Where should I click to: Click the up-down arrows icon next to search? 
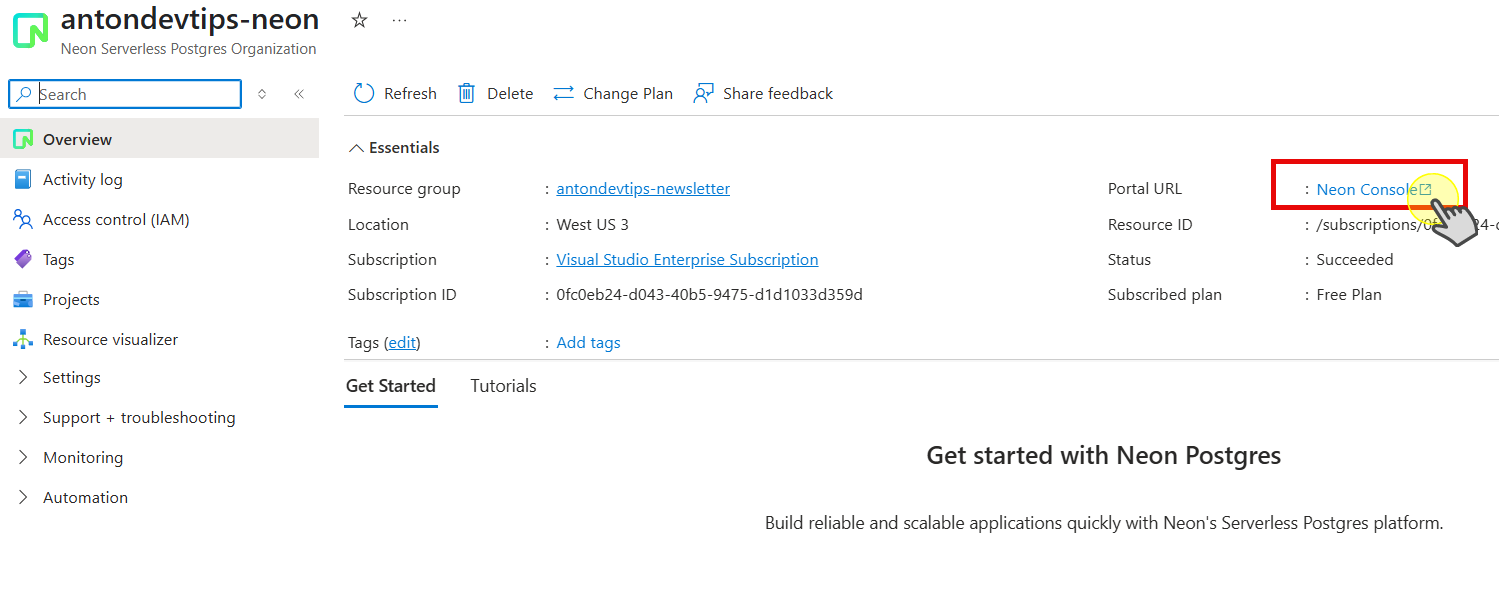click(x=262, y=94)
